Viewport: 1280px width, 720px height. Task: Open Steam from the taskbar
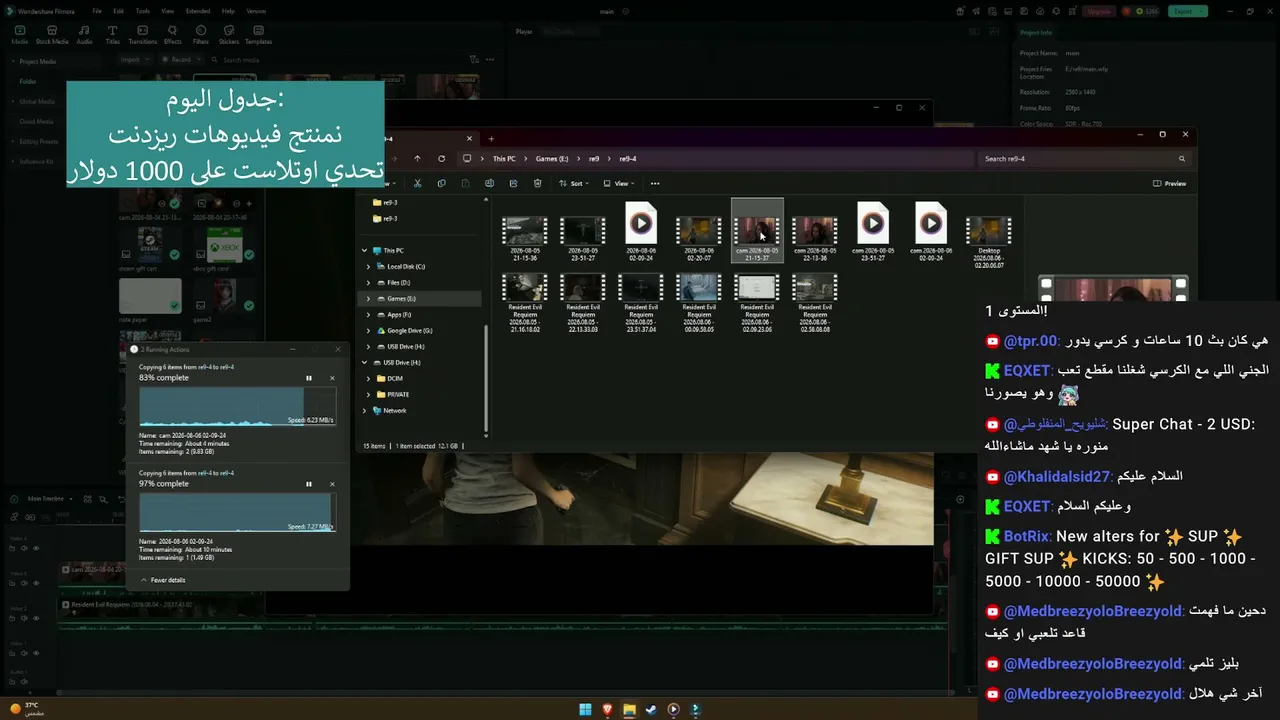coord(651,710)
